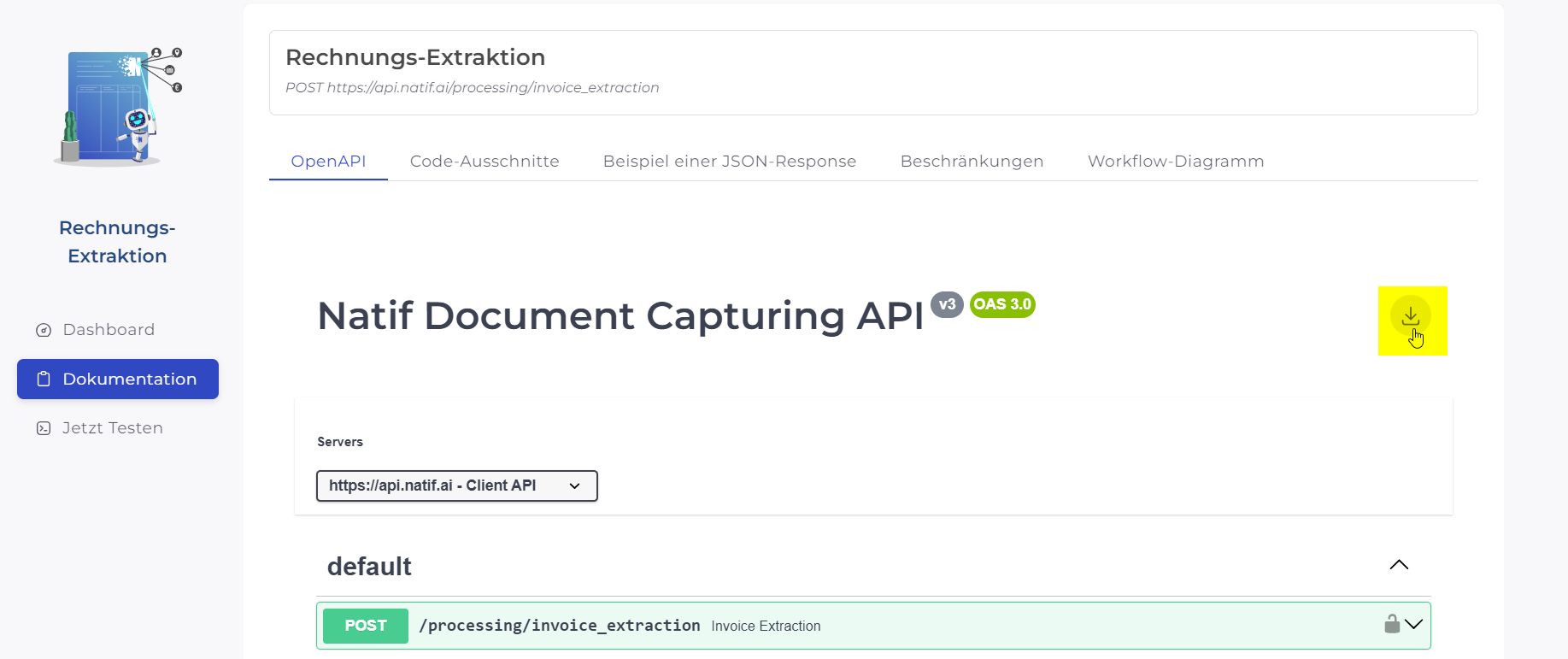Click the Rechnungs-Extraktion header title
This screenshot has width=1568, height=659.
415,57
